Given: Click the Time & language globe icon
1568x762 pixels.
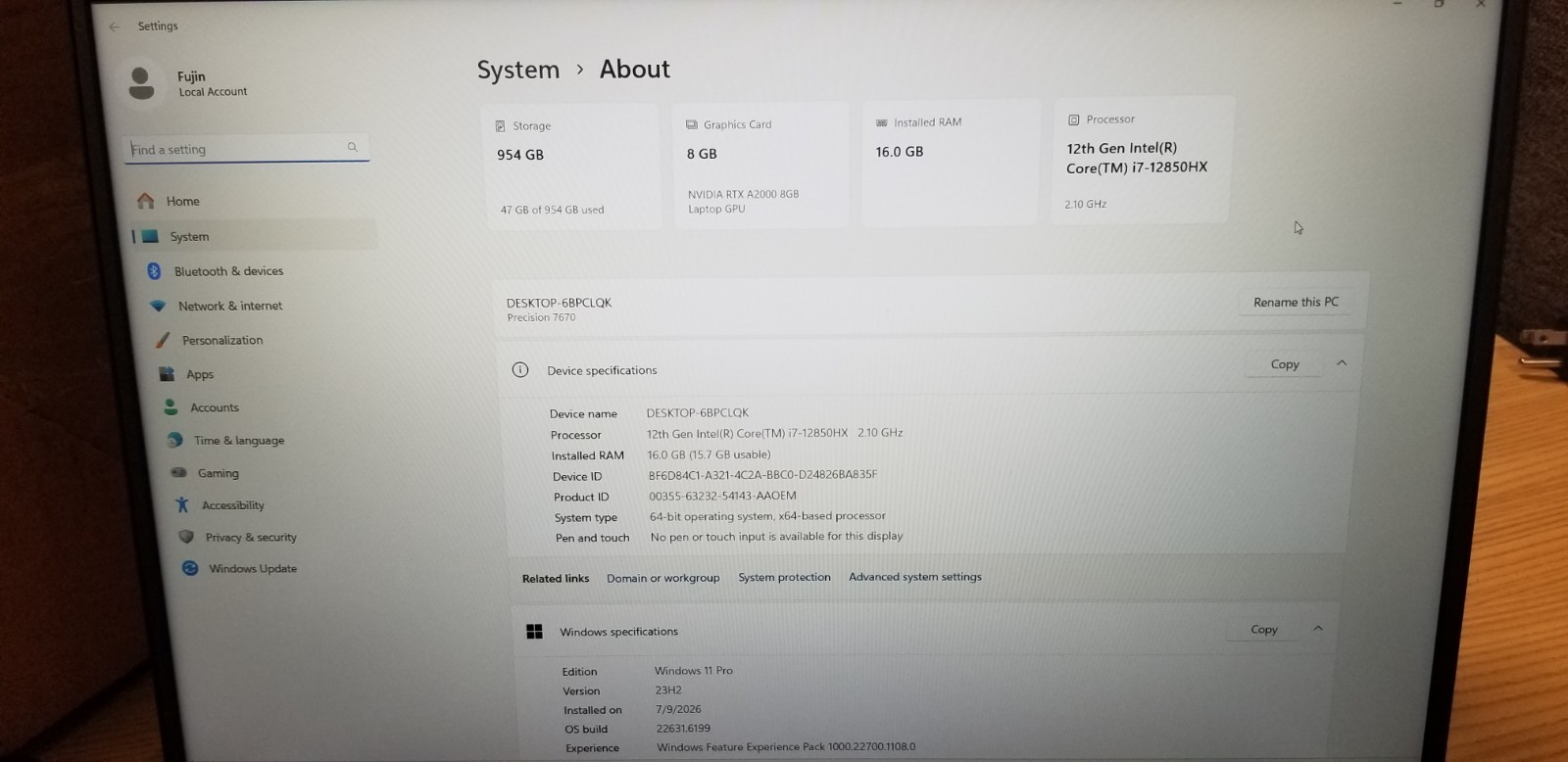Looking at the screenshot, I should [x=174, y=440].
